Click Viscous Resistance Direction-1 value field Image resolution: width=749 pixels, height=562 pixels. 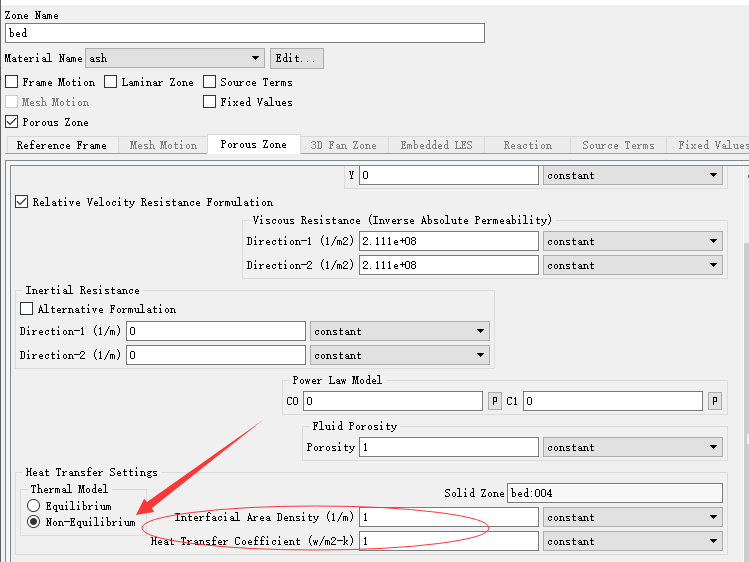tap(449, 241)
